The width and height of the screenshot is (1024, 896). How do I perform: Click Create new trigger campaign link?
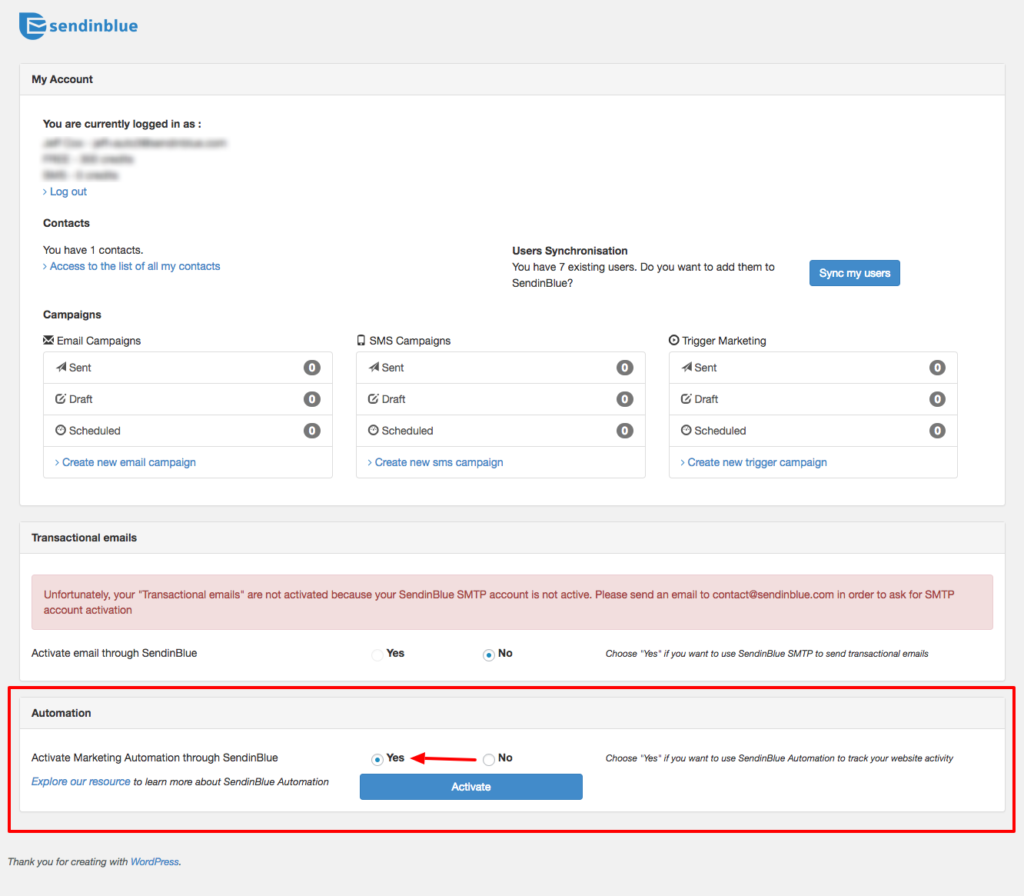pyautogui.click(x=757, y=462)
